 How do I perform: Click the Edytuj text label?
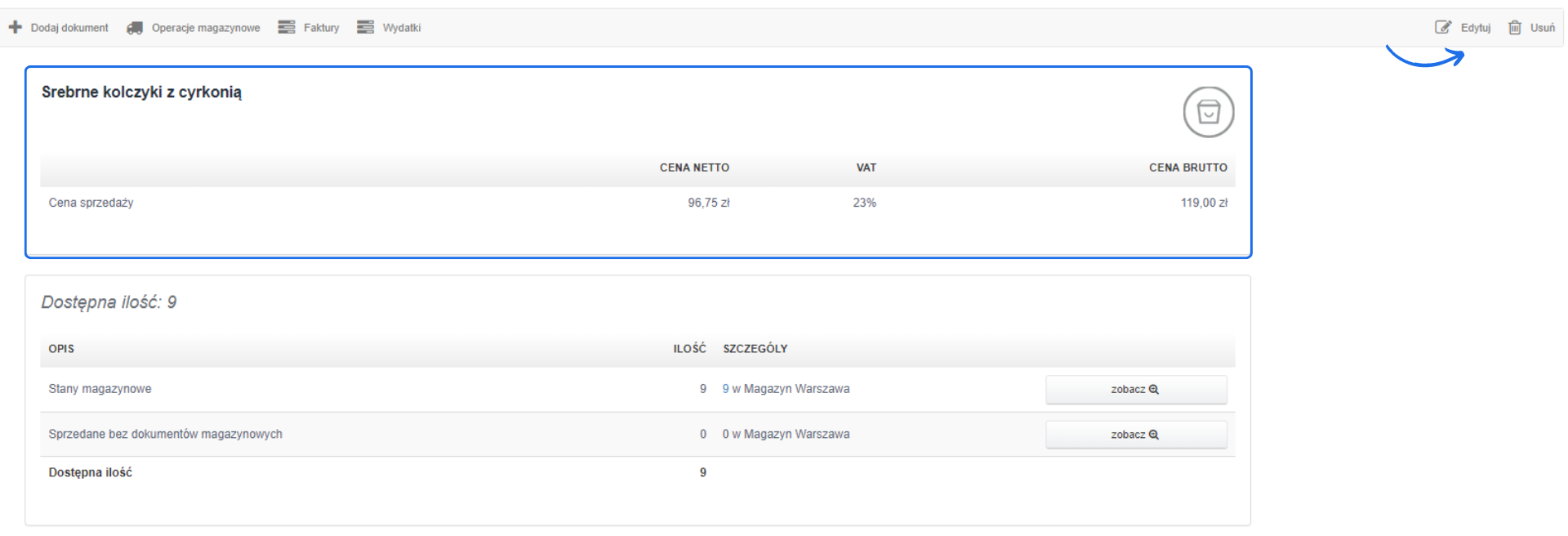click(x=1476, y=28)
